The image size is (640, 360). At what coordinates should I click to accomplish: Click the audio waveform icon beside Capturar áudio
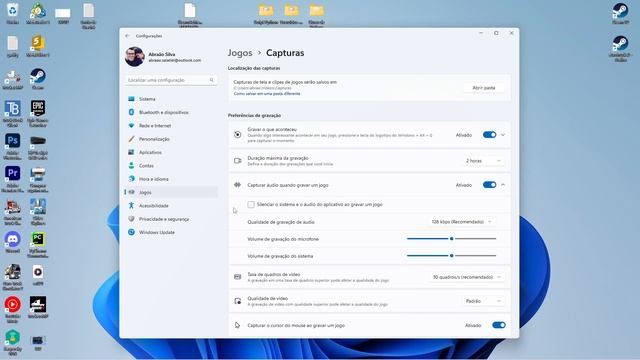click(238, 185)
